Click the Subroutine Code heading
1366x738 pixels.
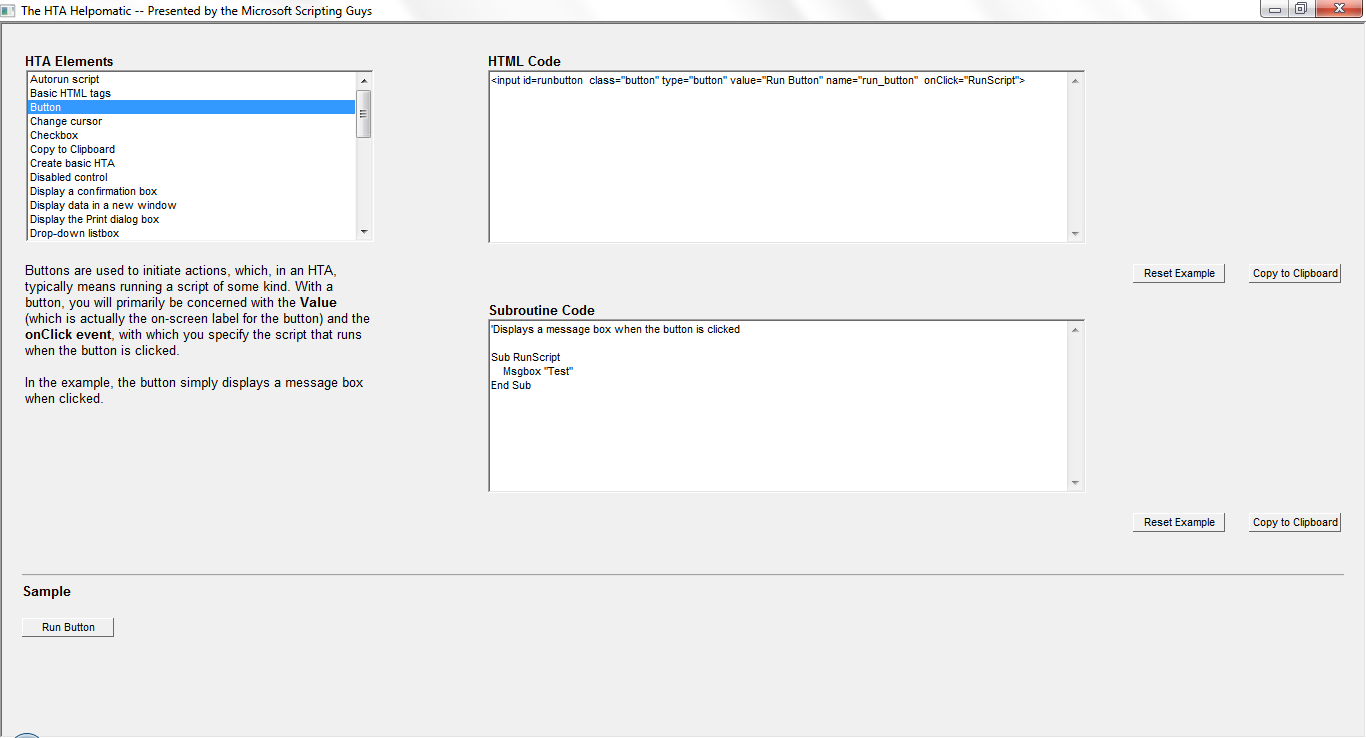point(542,310)
